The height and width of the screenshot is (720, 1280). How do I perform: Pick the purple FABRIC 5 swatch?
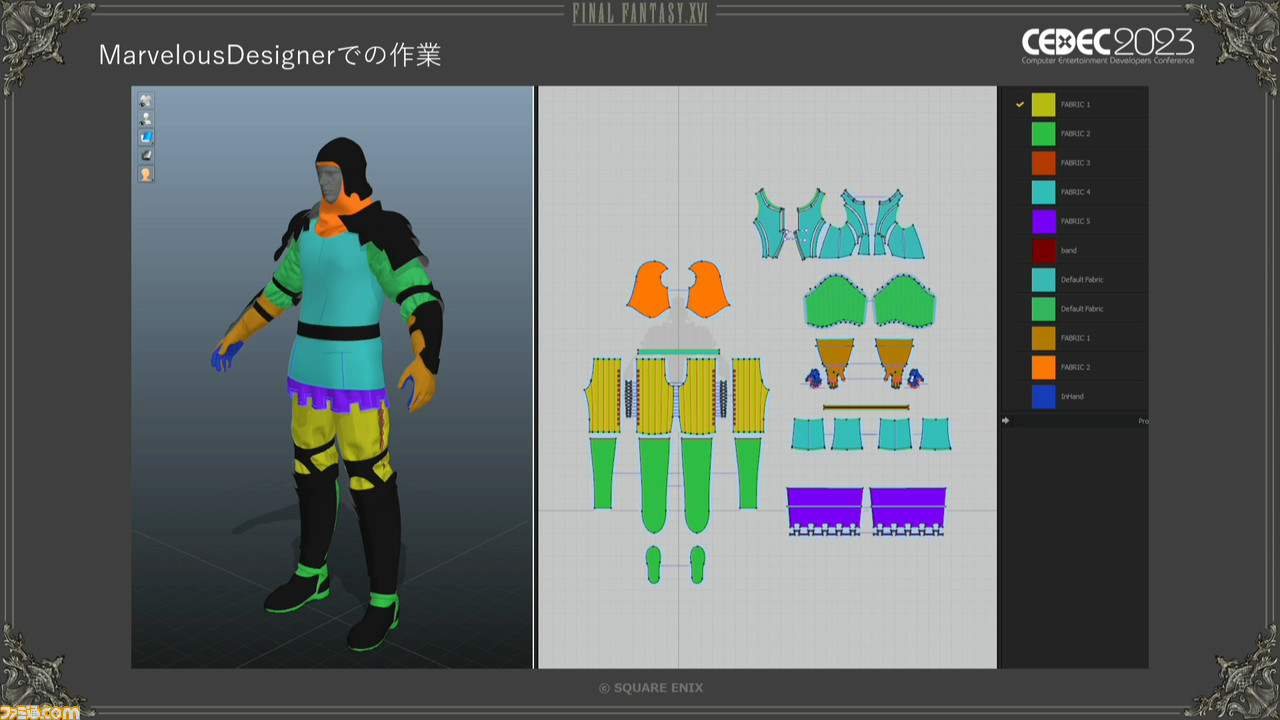(1044, 221)
